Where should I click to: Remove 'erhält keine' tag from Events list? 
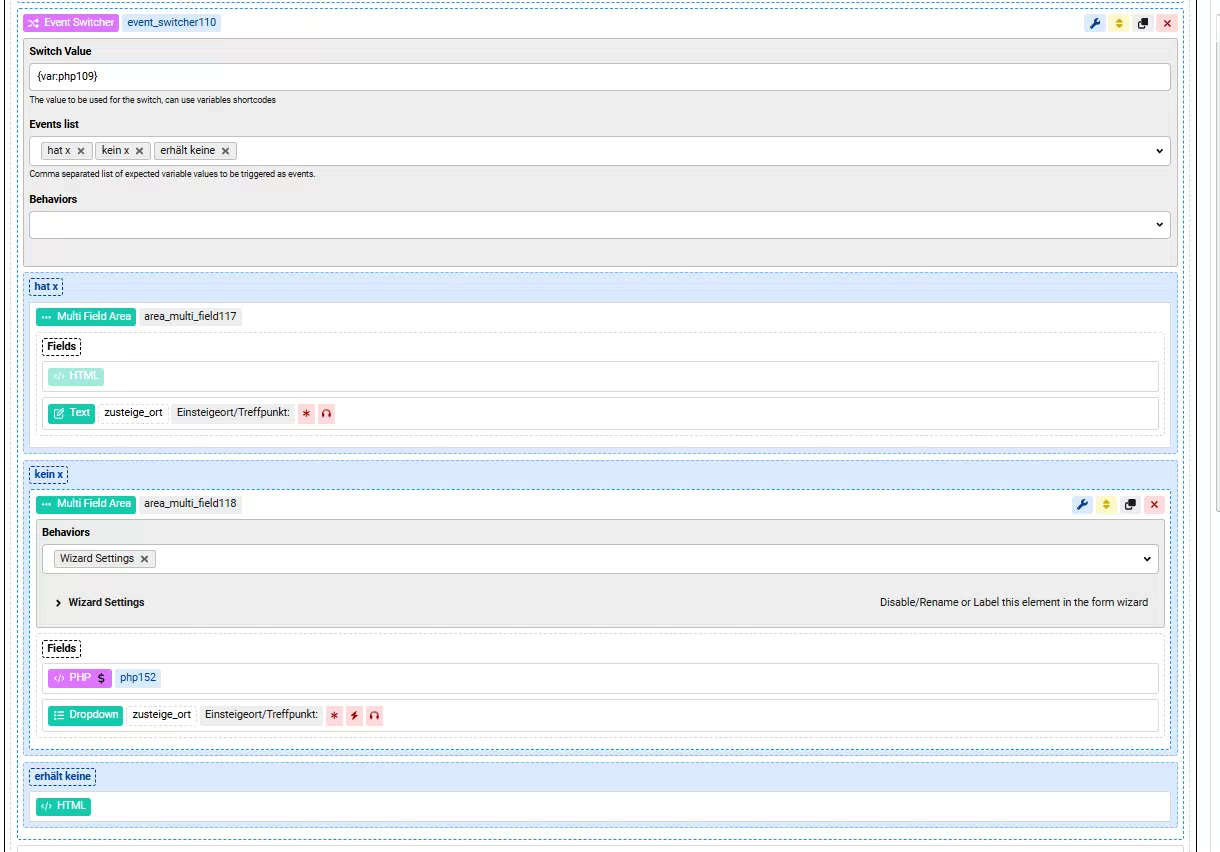[226, 151]
